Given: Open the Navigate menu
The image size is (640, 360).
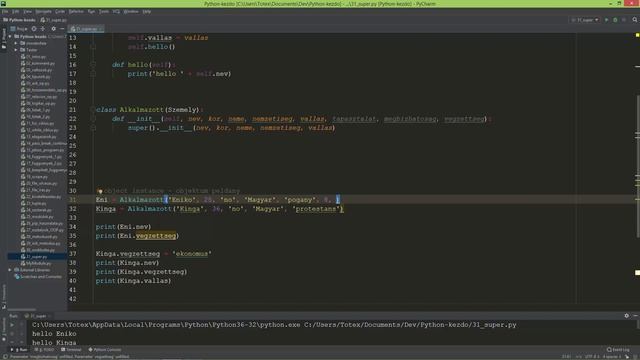Looking at the screenshot, I should [x=43, y=11].
